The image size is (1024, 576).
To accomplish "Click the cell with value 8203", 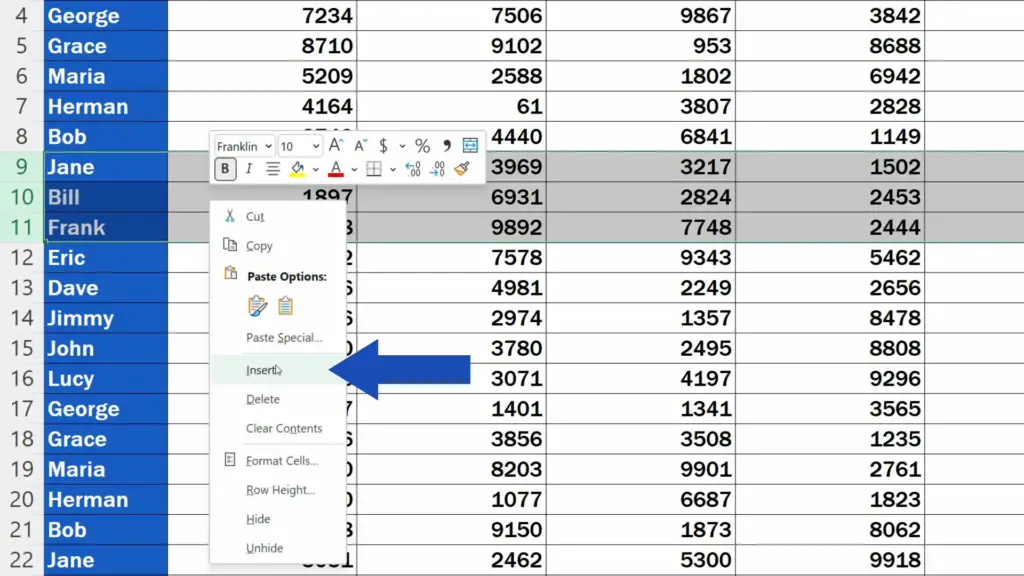I will click(x=451, y=469).
